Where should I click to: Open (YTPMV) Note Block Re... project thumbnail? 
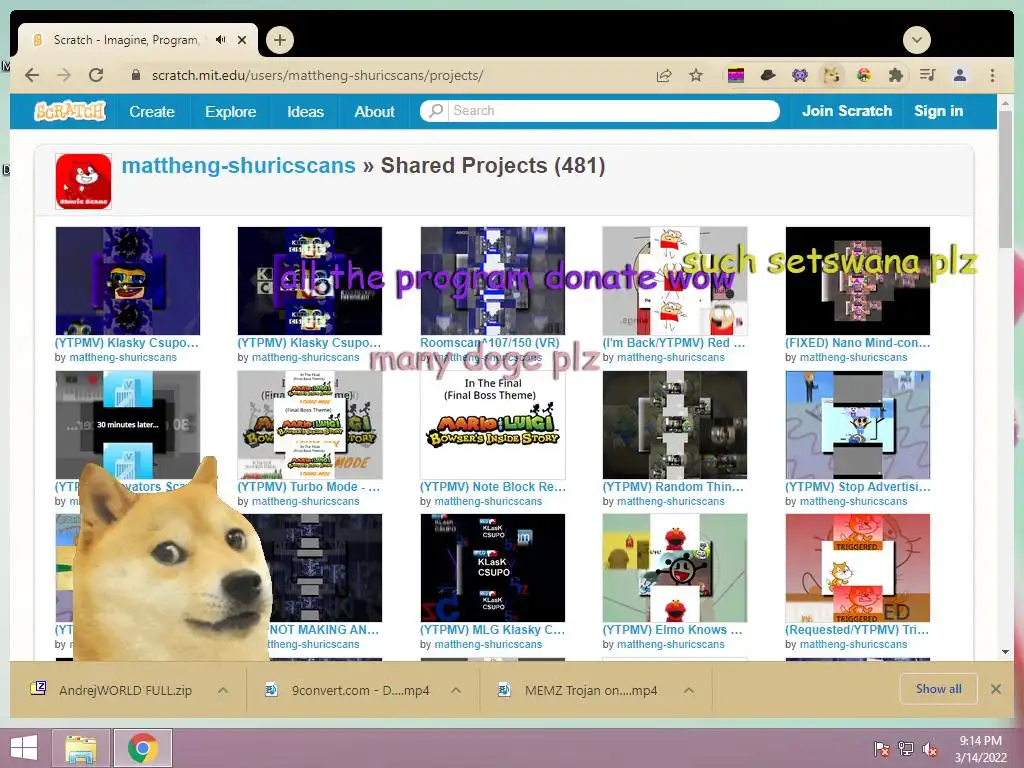pyautogui.click(x=492, y=424)
